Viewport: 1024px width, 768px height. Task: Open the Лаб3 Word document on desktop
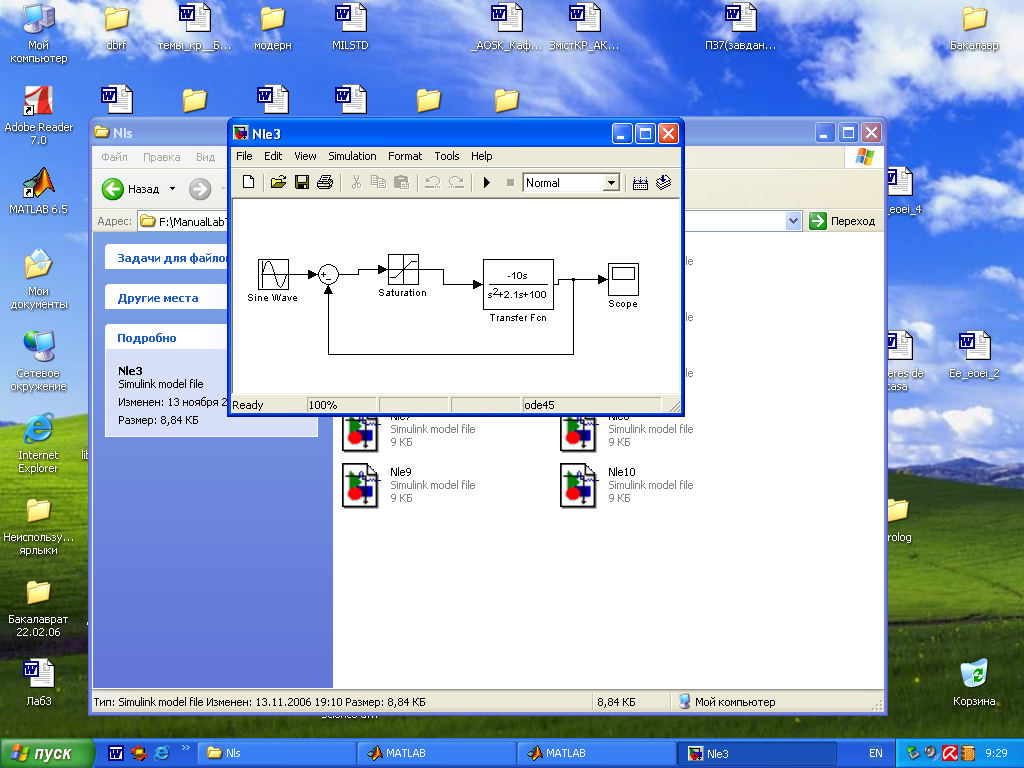tap(39, 682)
